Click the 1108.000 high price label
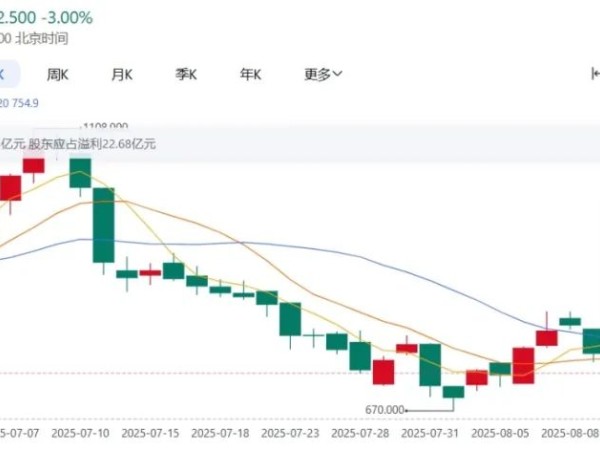The height and width of the screenshot is (450, 600). tap(106, 126)
